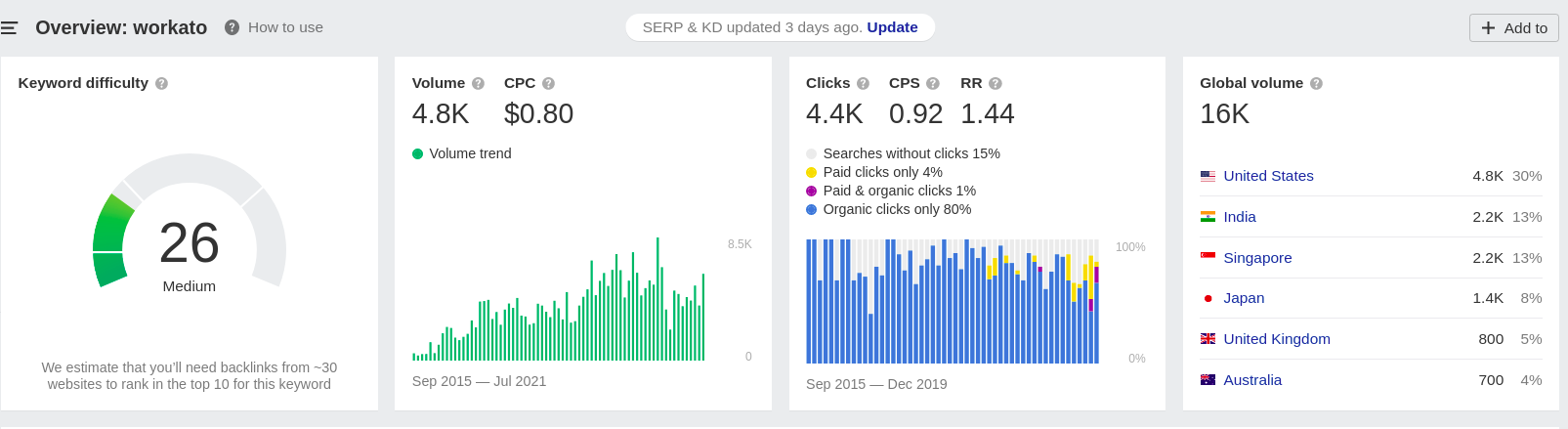Click the Overview: workato heading
Image resolution: width=1568 pixels, height=429 pixels.
[x=121, y=27]
